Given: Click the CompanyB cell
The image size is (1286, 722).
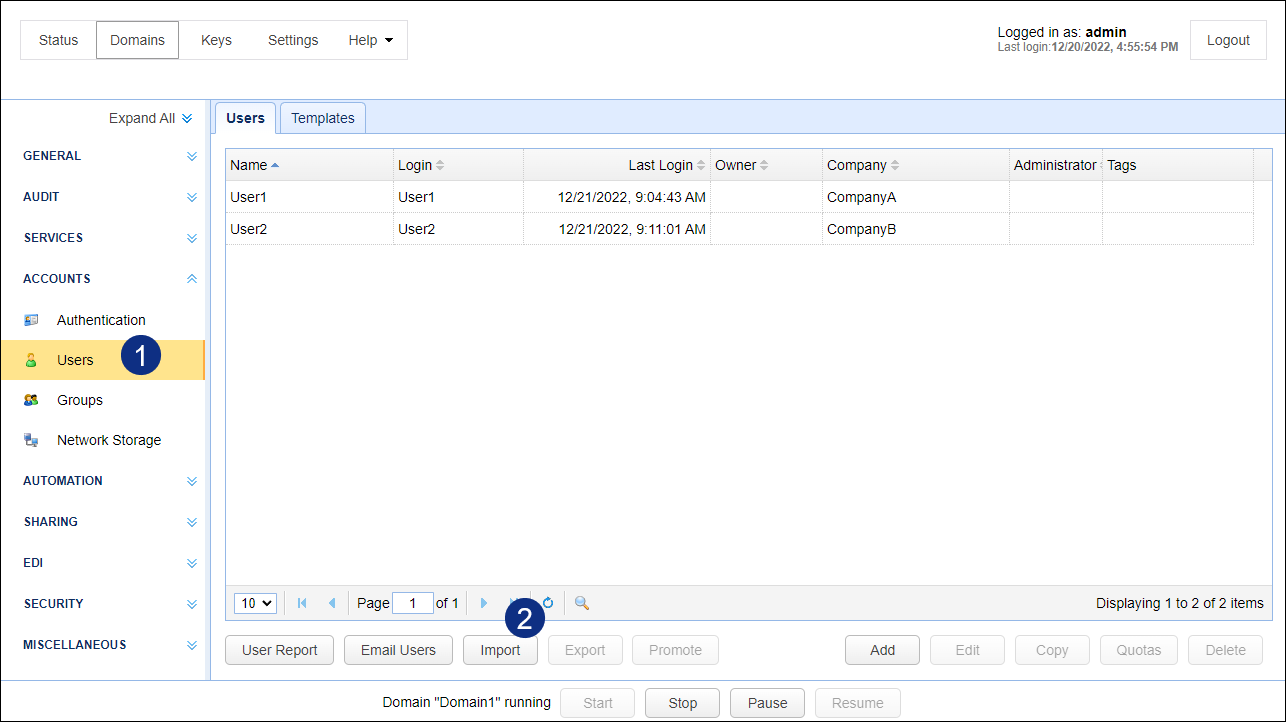Looking at the screenshot, I should click(861, 229).
